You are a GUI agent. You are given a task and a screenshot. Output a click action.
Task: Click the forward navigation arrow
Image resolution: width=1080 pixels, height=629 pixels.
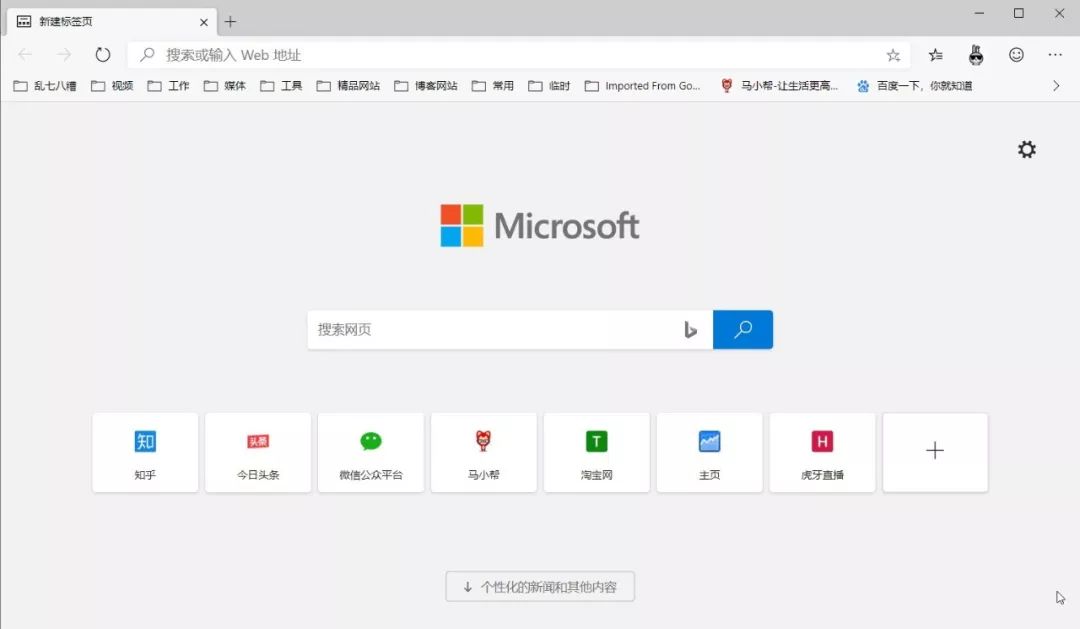[63, 54]
